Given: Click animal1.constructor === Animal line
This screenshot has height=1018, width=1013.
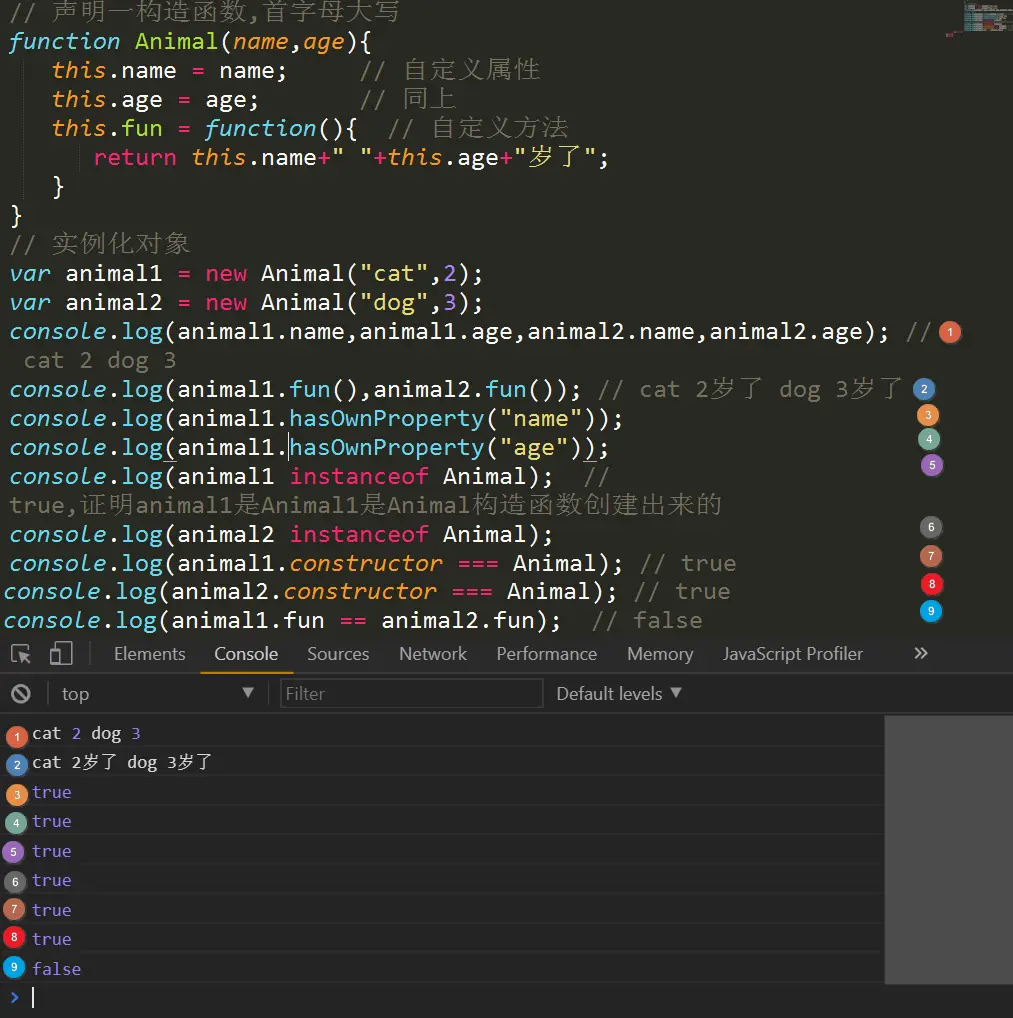Looking at the screenshot, I should [x=316, y=564].
